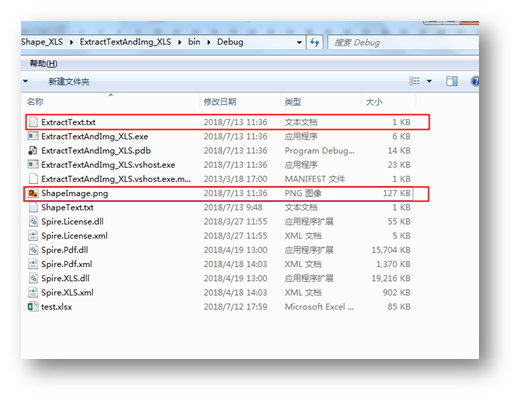Click the vshost.exe manifest file icon
The height and width of the screenshot is (401, 521).
pos(33,179)
